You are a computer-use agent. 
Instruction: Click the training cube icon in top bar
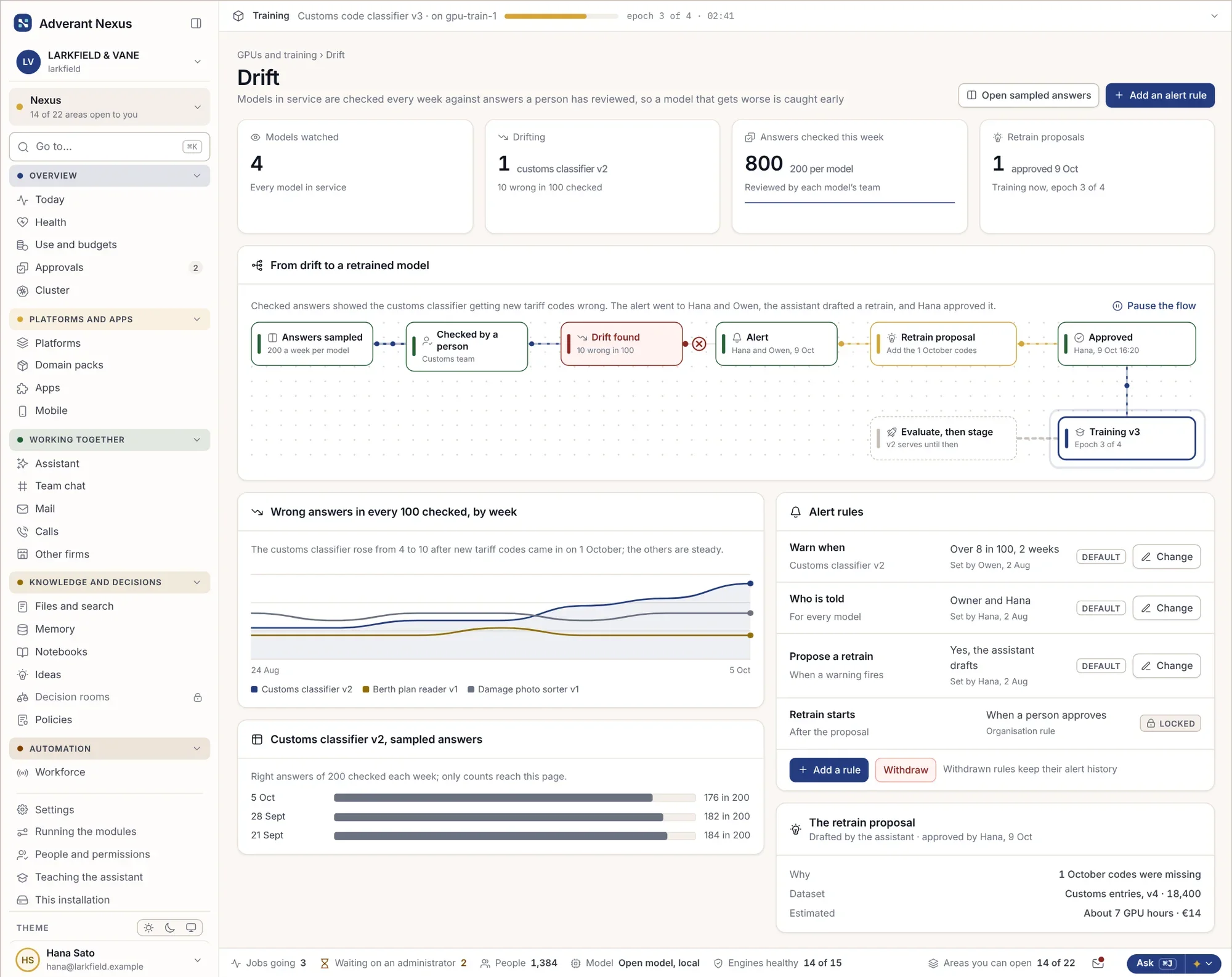point(238,16)
